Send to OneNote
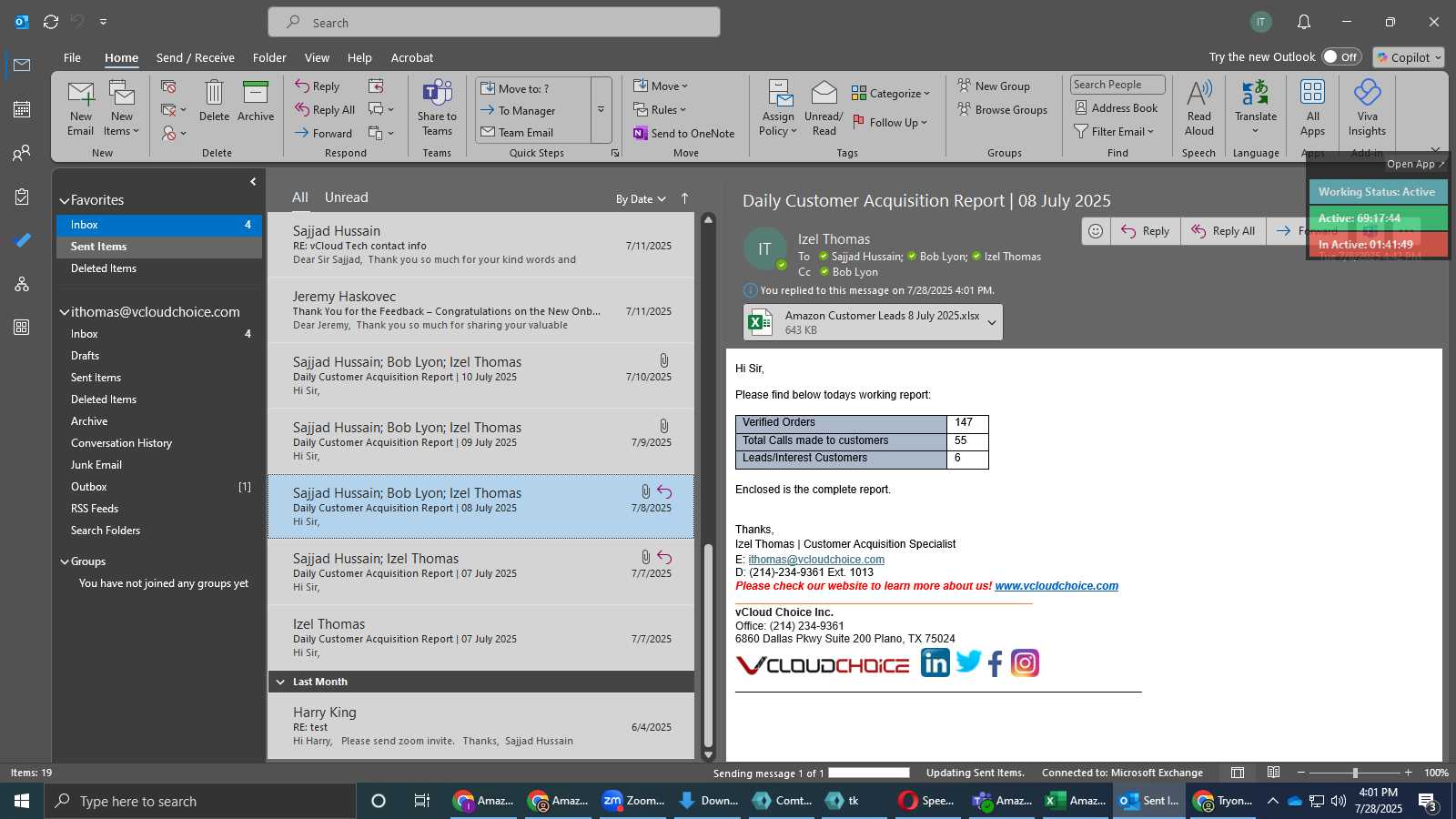Viewport: 1456px width, 819px height. click(x=683, y=134)
